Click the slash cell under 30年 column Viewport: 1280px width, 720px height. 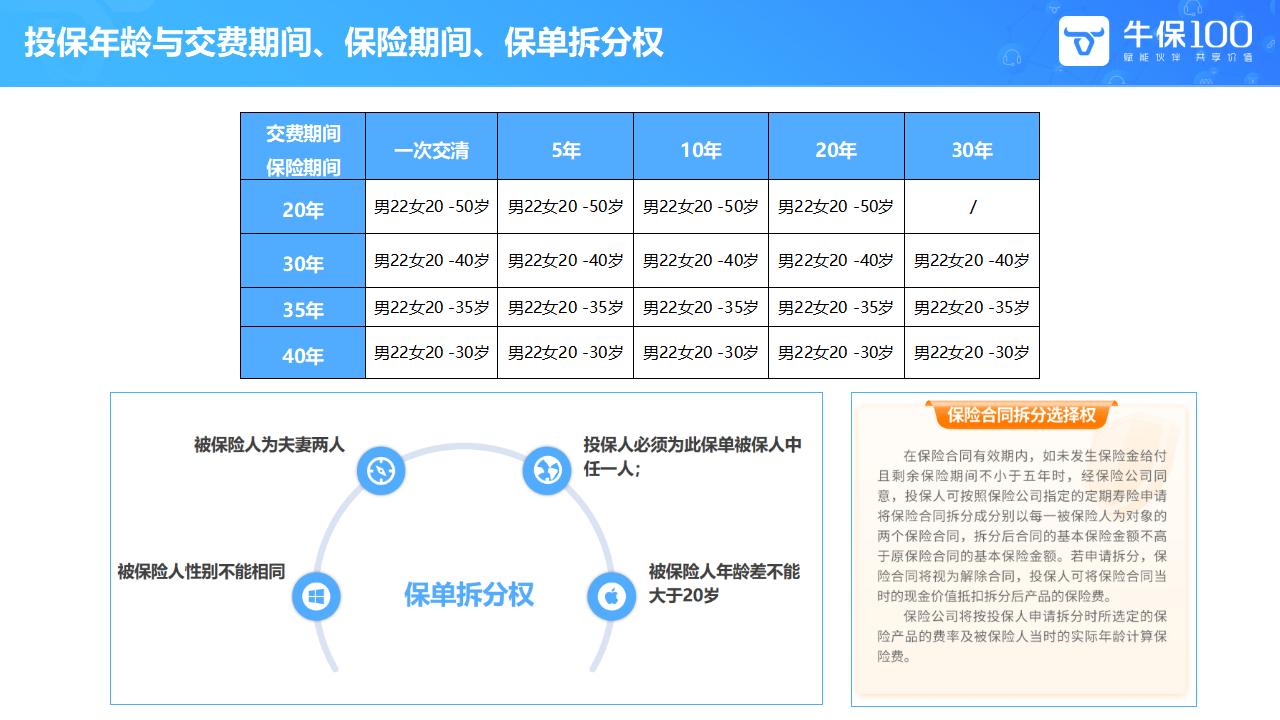pyautogui.click(x=972, y=207)
